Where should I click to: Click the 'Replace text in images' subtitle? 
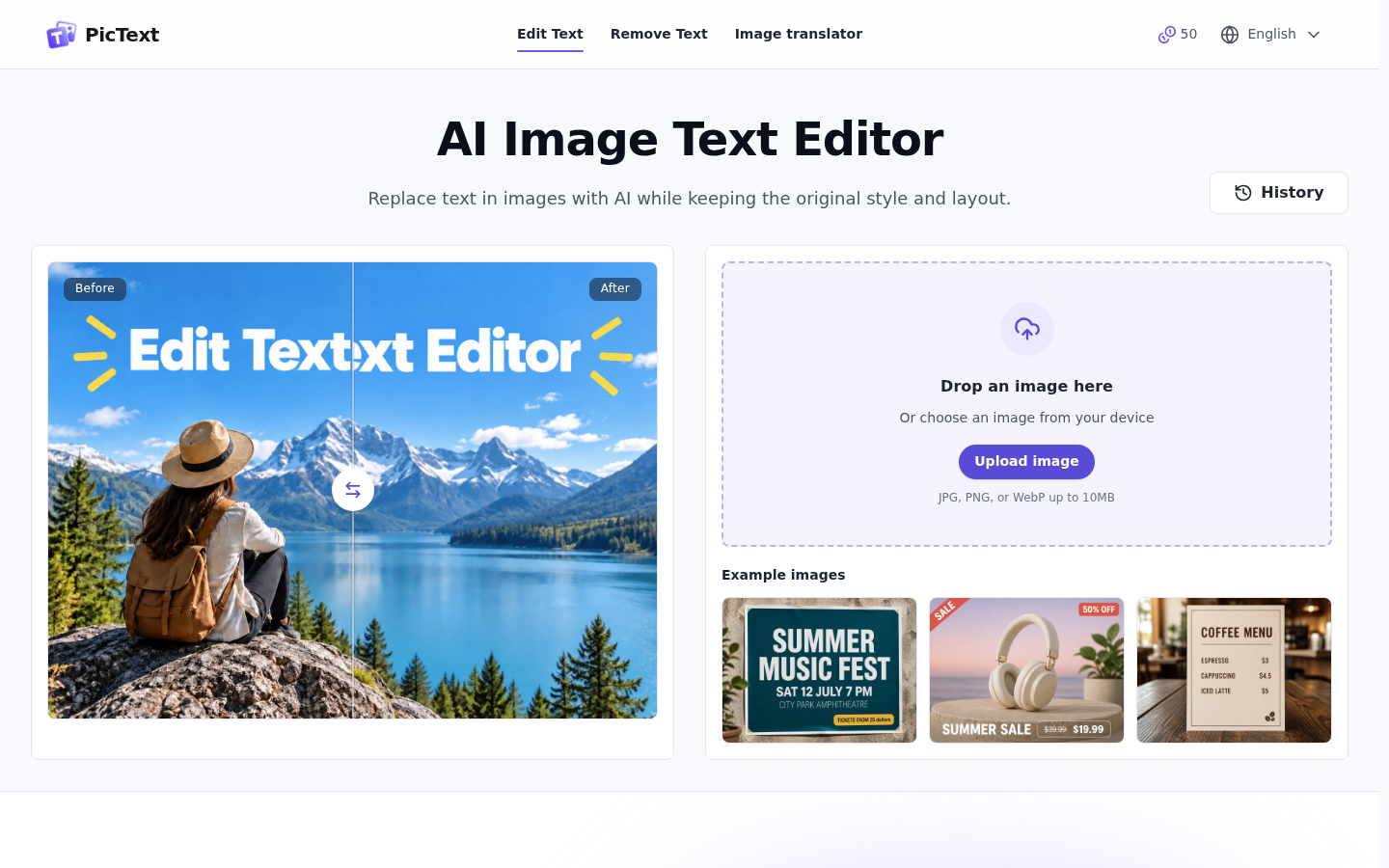(690, 199)
